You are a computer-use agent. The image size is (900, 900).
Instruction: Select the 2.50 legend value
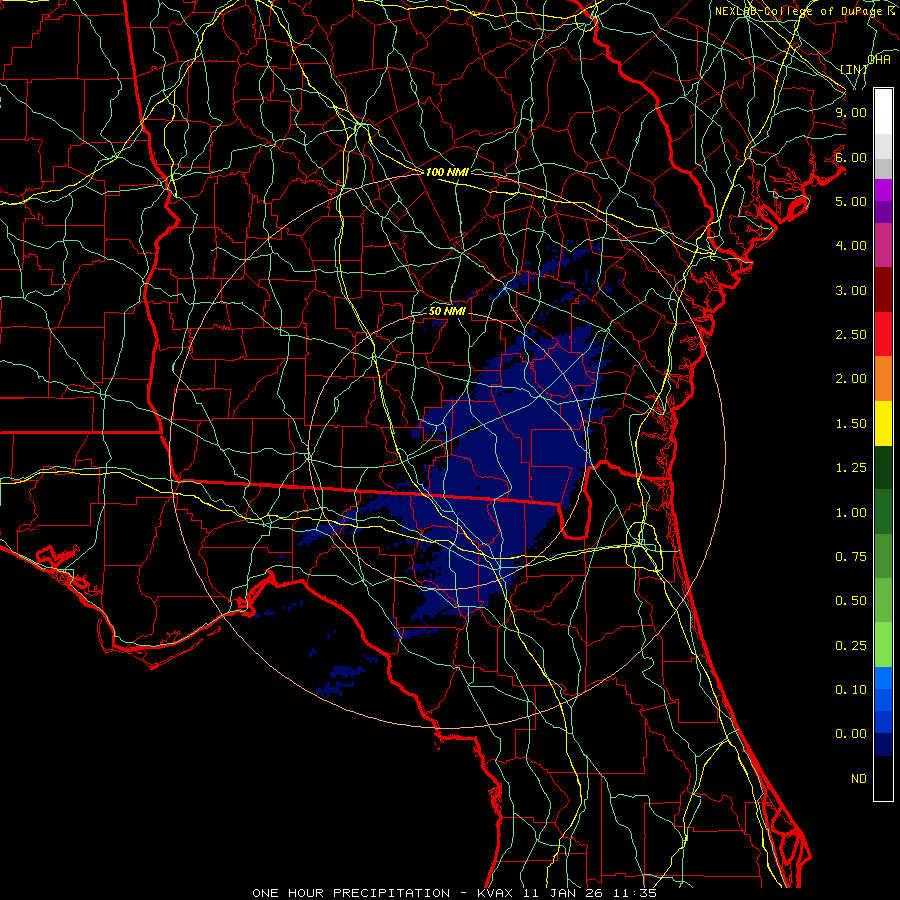click(x=851, y=335)
